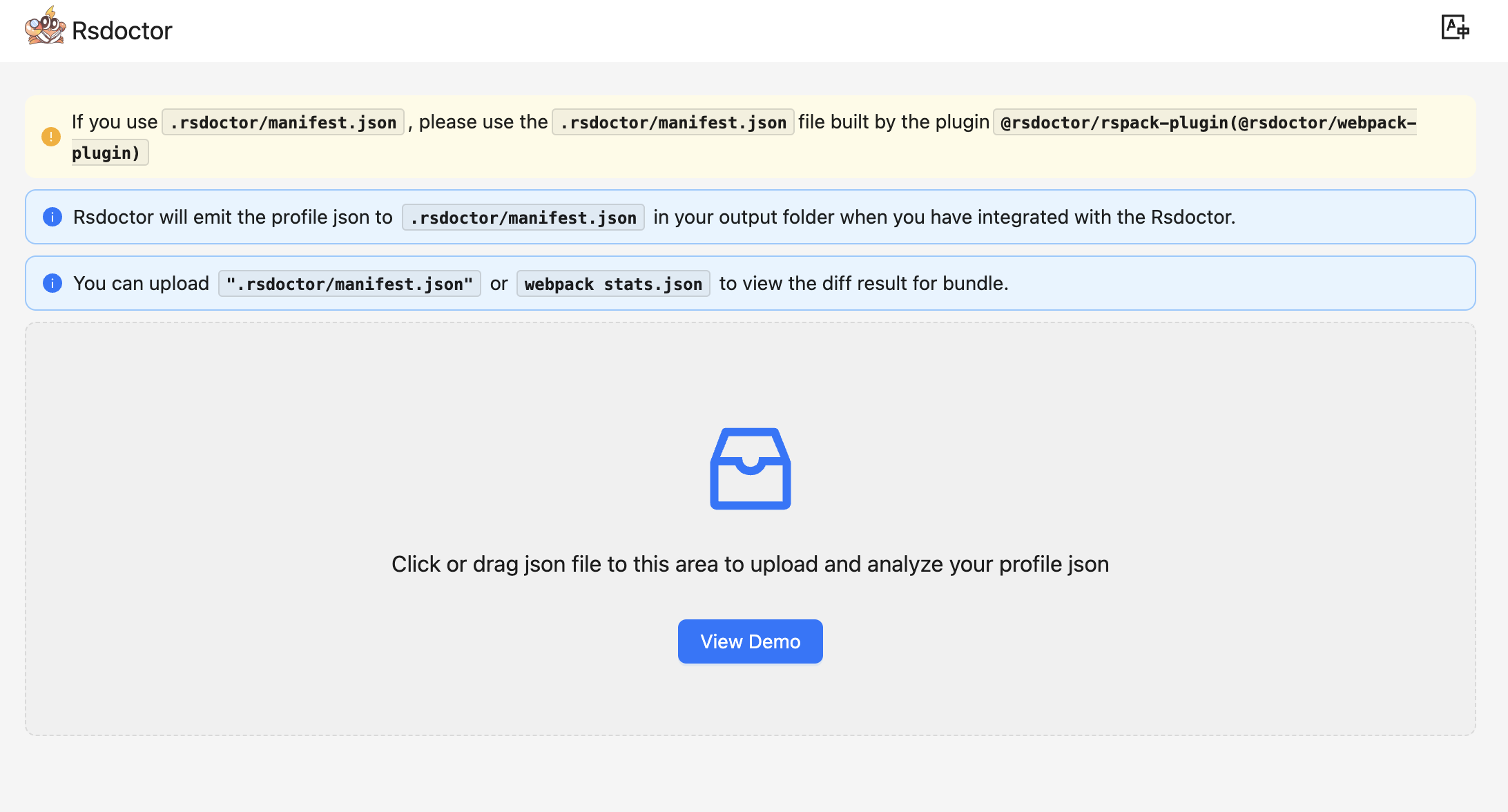Click the info icon beside "You can upload"
The height and width of the screenshot is (812, 1508).
[52, 283]
